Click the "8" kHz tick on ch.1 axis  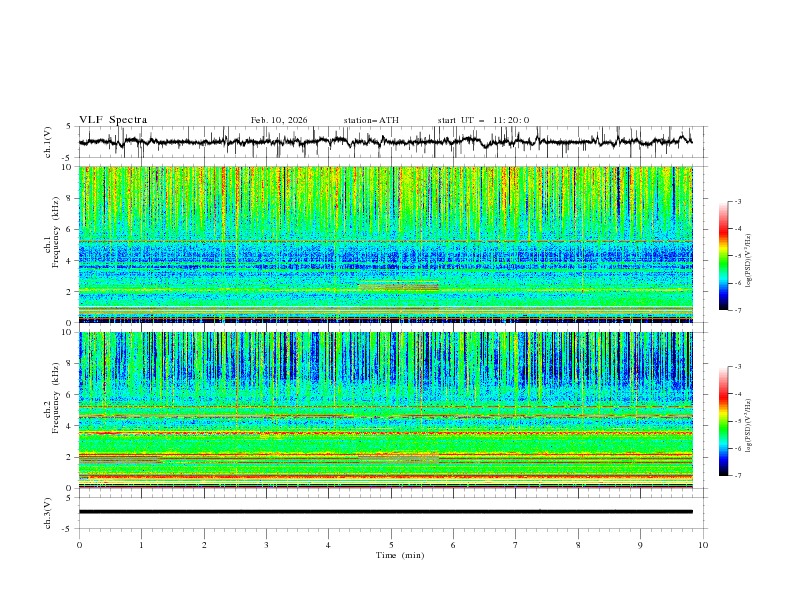click(x=69, y=198)
